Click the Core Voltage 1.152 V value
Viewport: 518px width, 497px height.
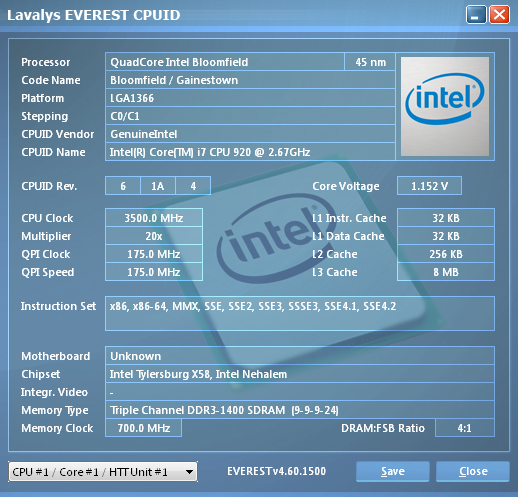coord(429,186)
